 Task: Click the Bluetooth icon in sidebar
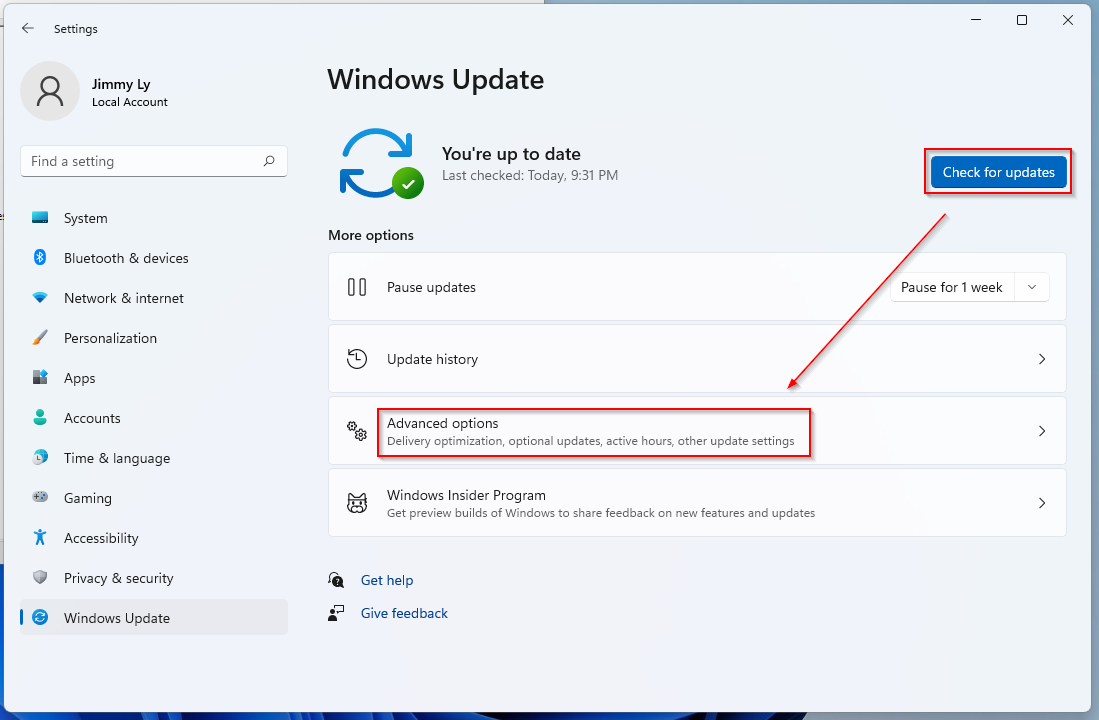click(x=40, y=257)
